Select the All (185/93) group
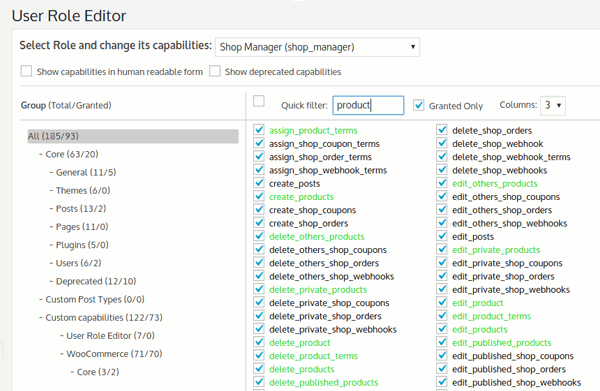Image resolution: width=600 pixels, height=391 pixels. [133, 136]
